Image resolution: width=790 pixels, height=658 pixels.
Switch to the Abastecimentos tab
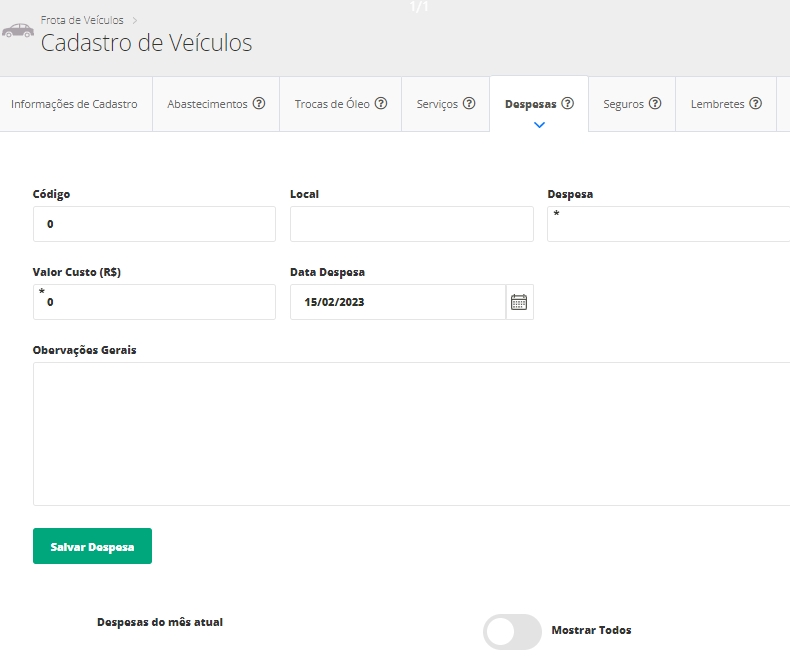[216, 104]
